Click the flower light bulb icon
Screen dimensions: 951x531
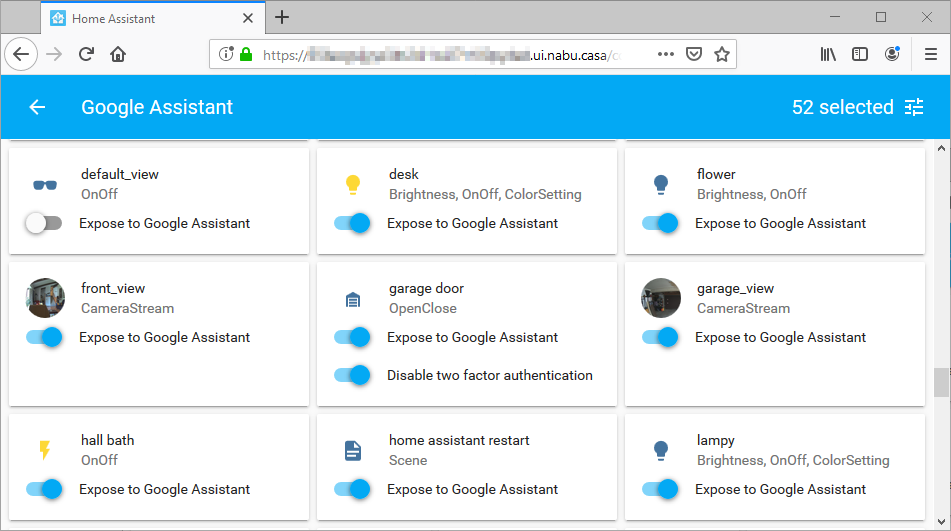(x=660, y=184)
